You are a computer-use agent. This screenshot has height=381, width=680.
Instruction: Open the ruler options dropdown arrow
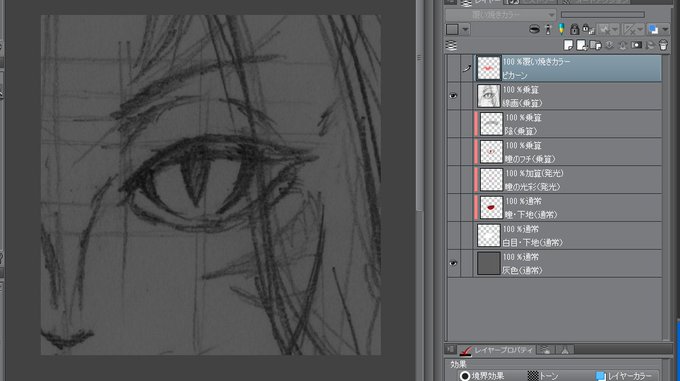click(640, 29)
